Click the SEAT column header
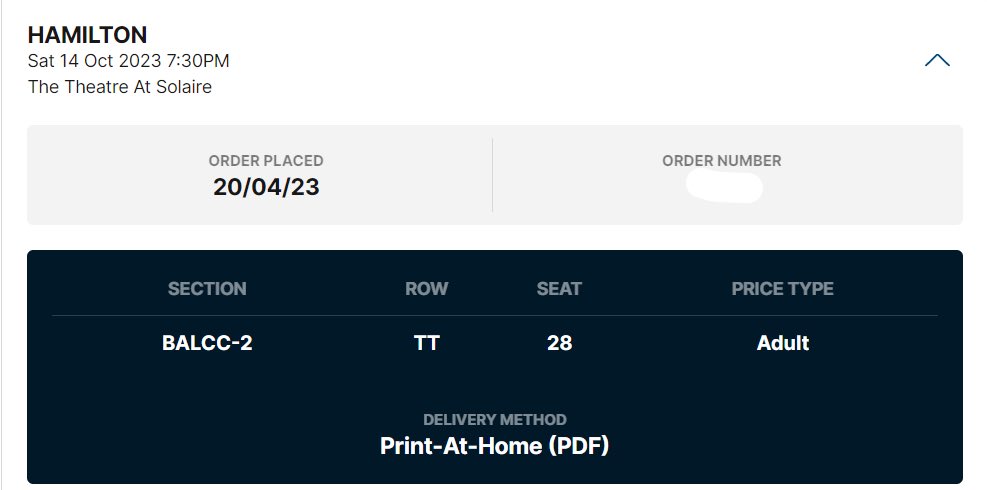 point(559,288)
